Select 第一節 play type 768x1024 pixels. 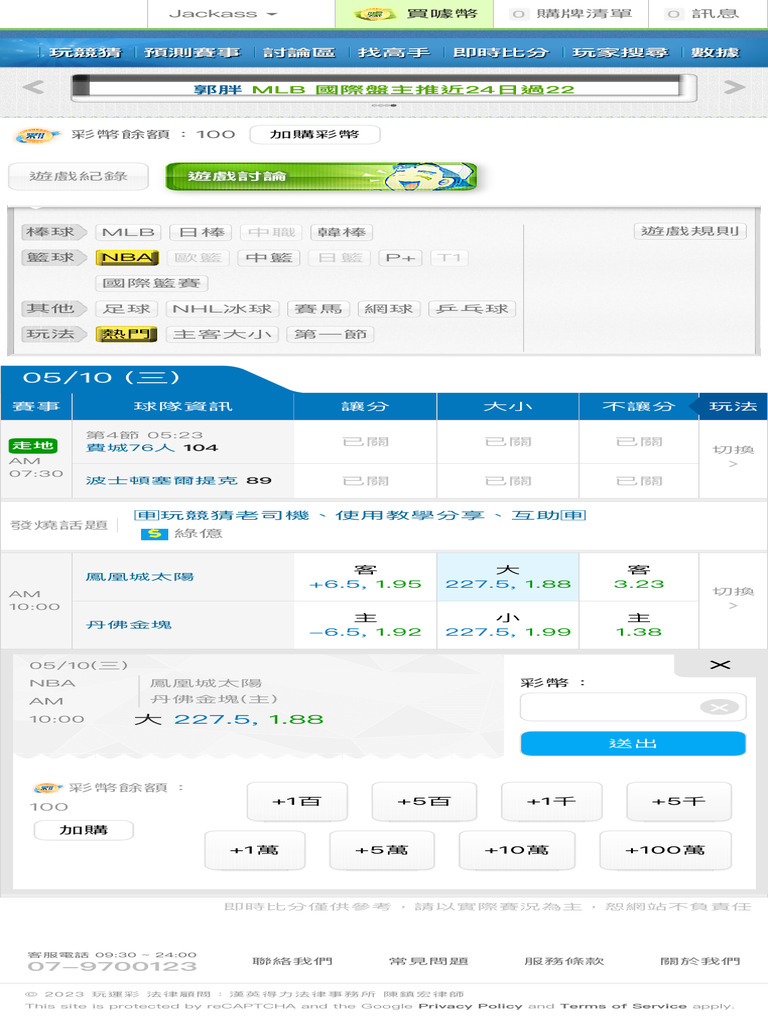pos(330,334)
